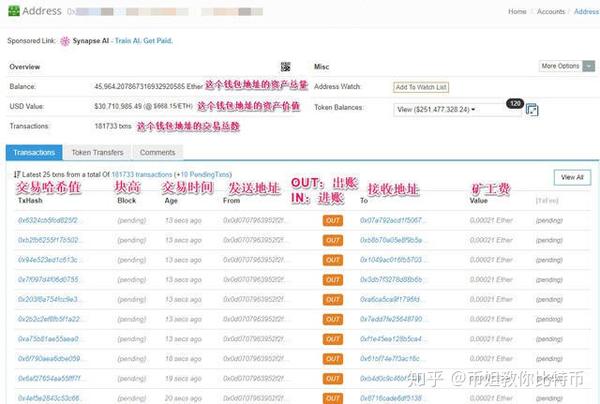Go to Home in the breadcrumb

tap(517, 11)
